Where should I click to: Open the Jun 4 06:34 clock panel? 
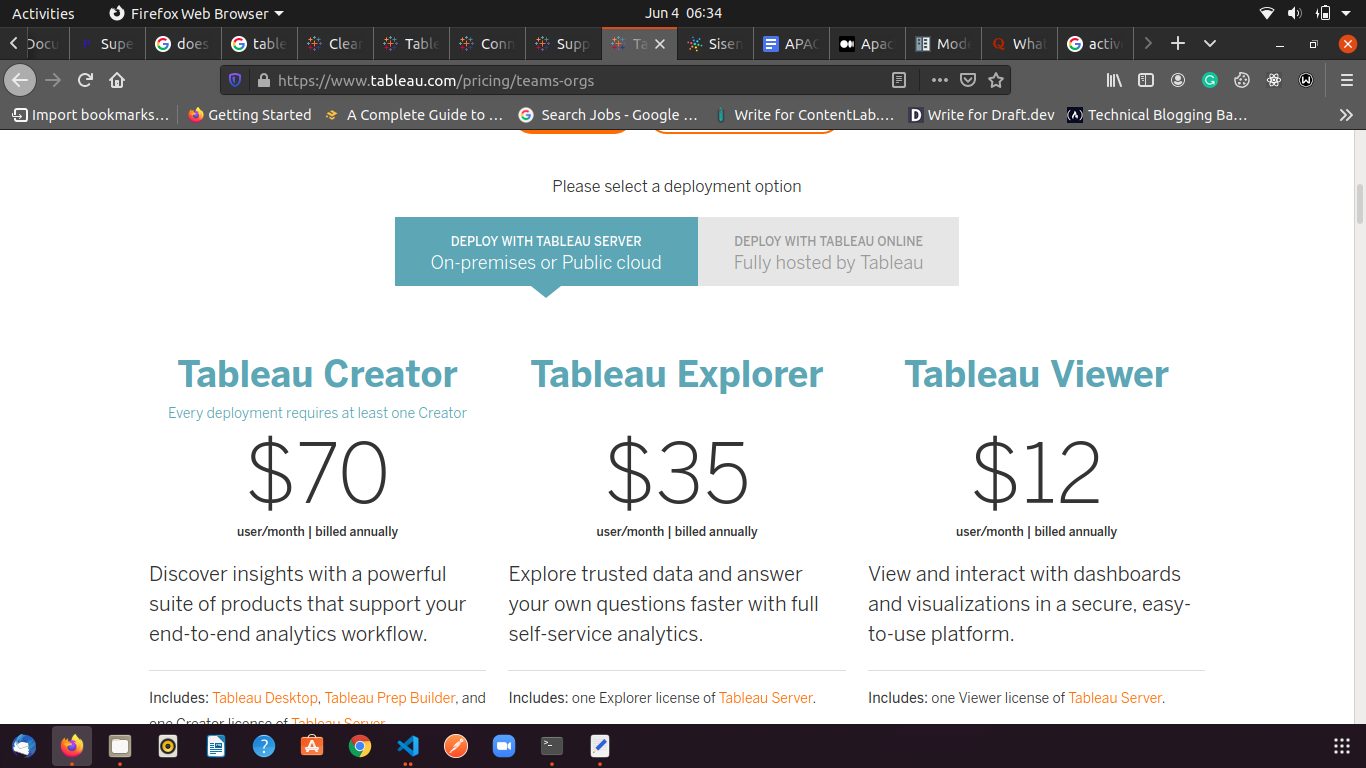tap(684, 13)
